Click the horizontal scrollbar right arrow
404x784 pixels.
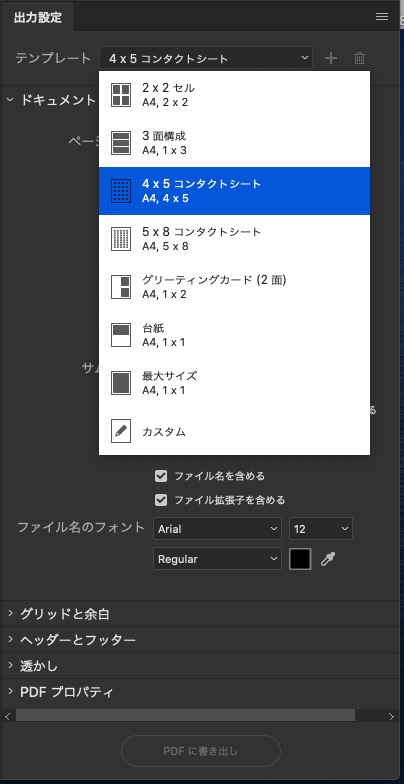(391, 716)
